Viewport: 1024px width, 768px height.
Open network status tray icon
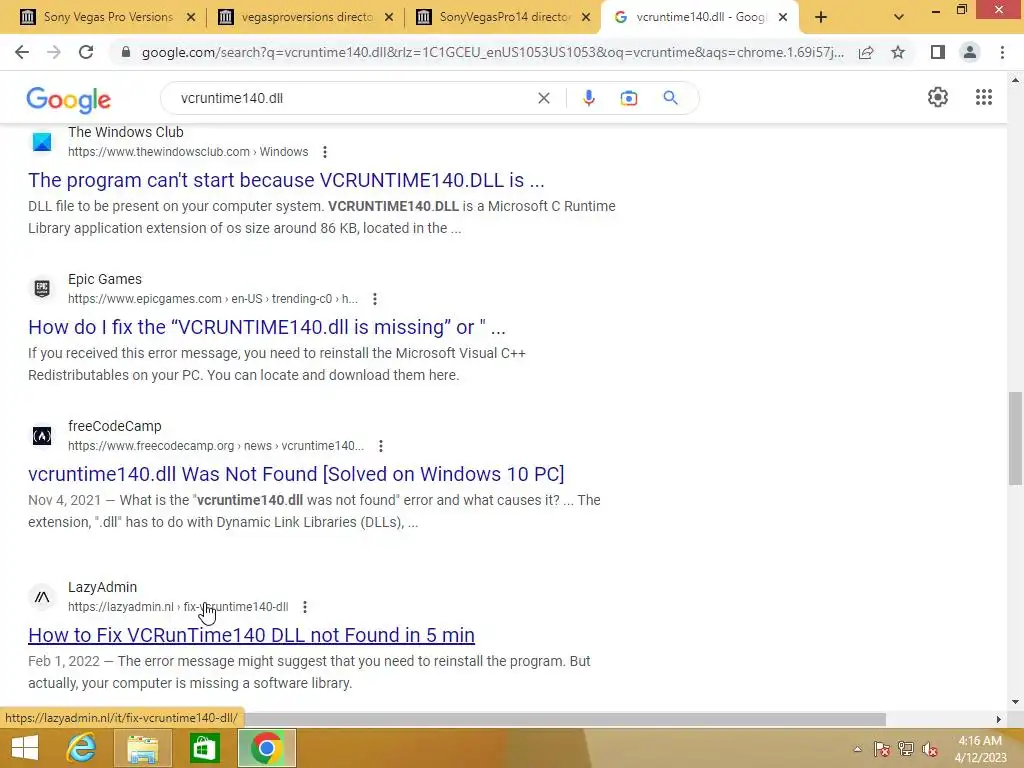coord(906,749)
